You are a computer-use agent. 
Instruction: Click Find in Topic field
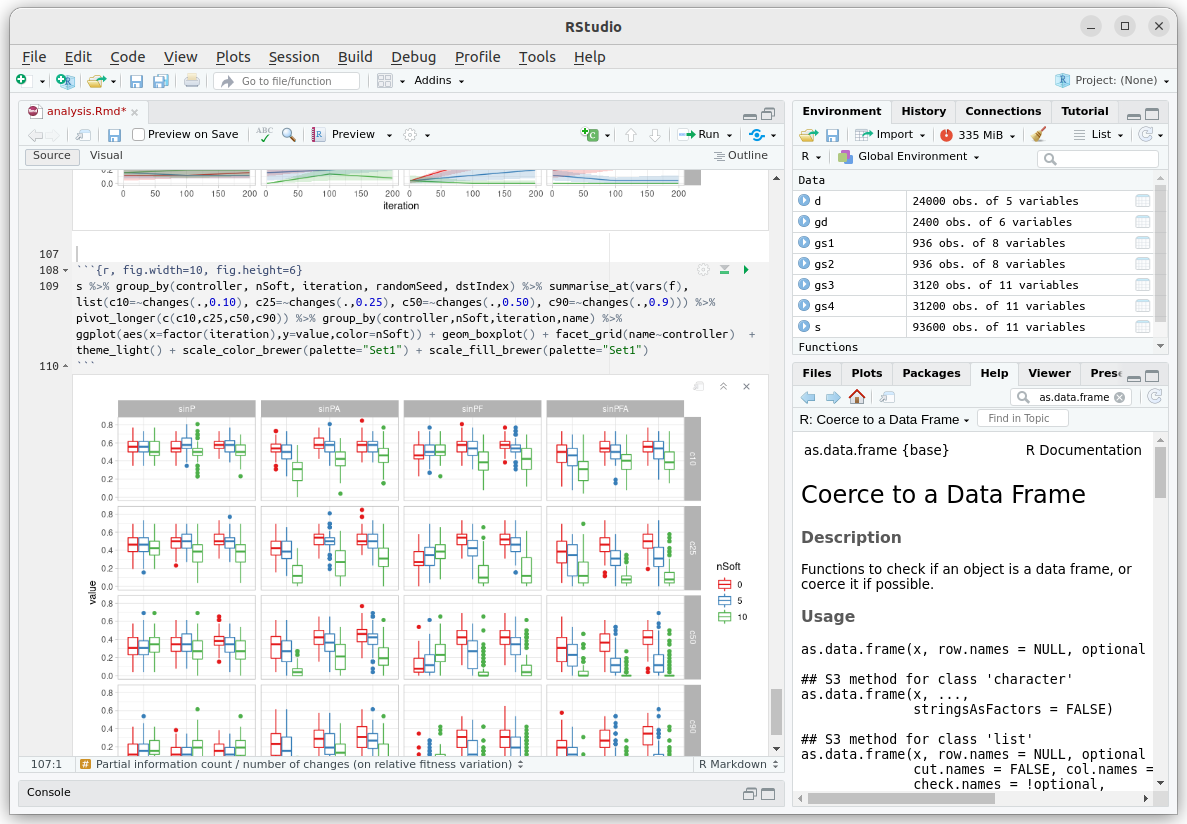[1023, 418]
